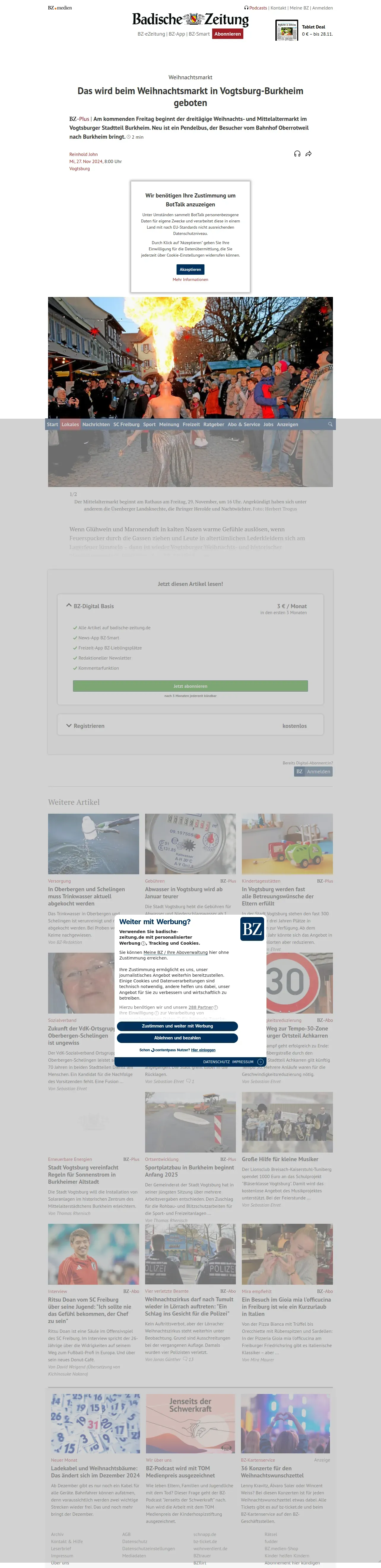The image size is (381, 1568).
Task: Open the Ritsu Doan interview thumbnail
Action: point(94,1254)
